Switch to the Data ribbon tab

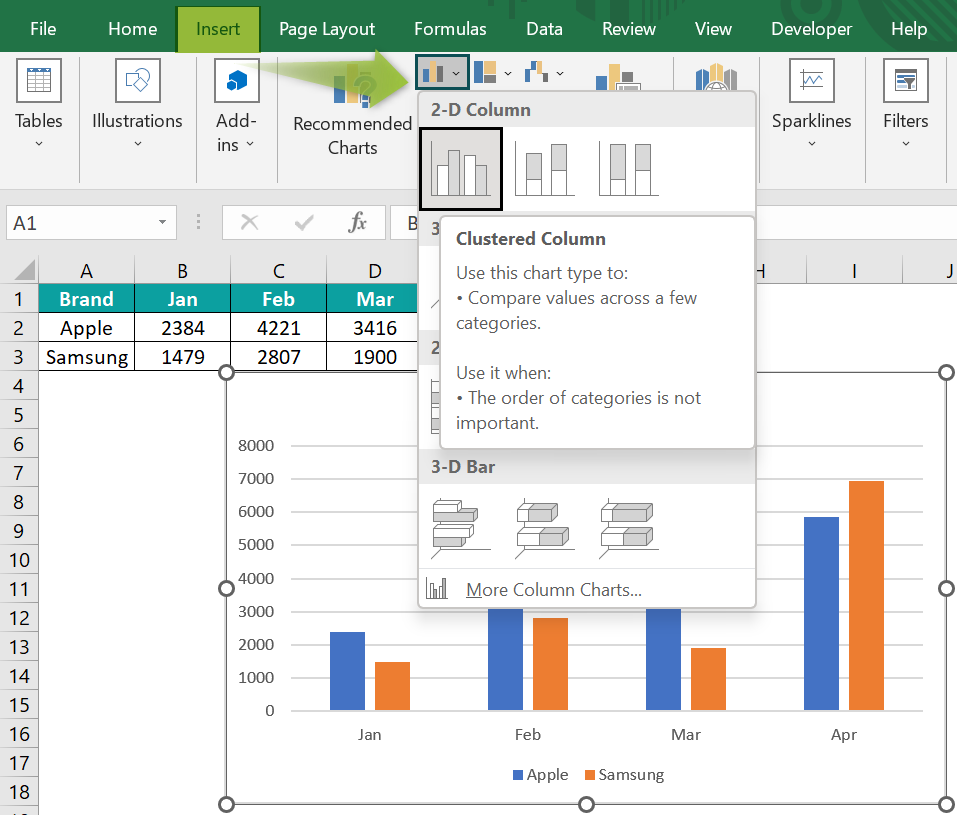tap(544, 28)
